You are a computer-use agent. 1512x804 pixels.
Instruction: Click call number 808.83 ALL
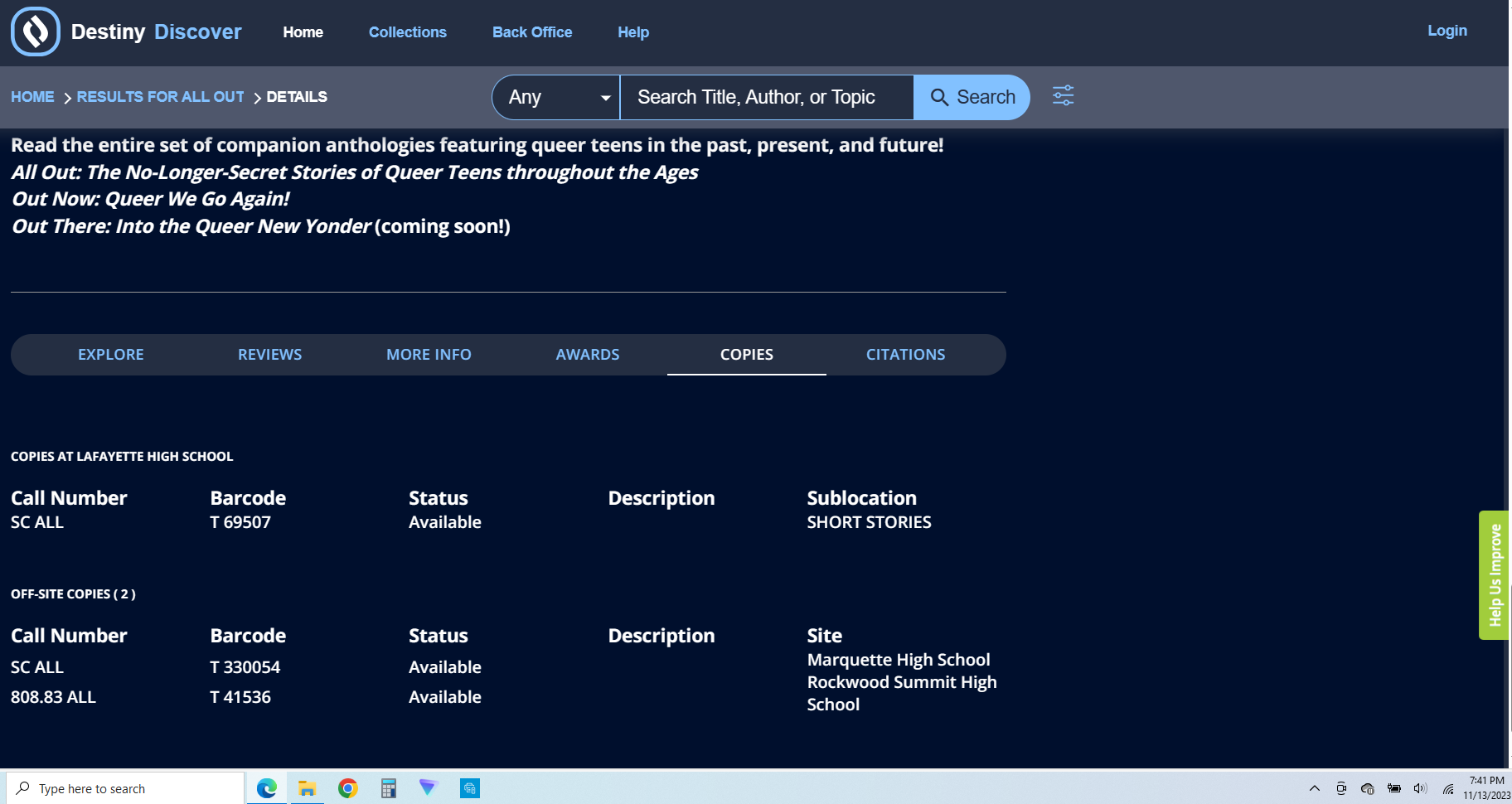53,697
